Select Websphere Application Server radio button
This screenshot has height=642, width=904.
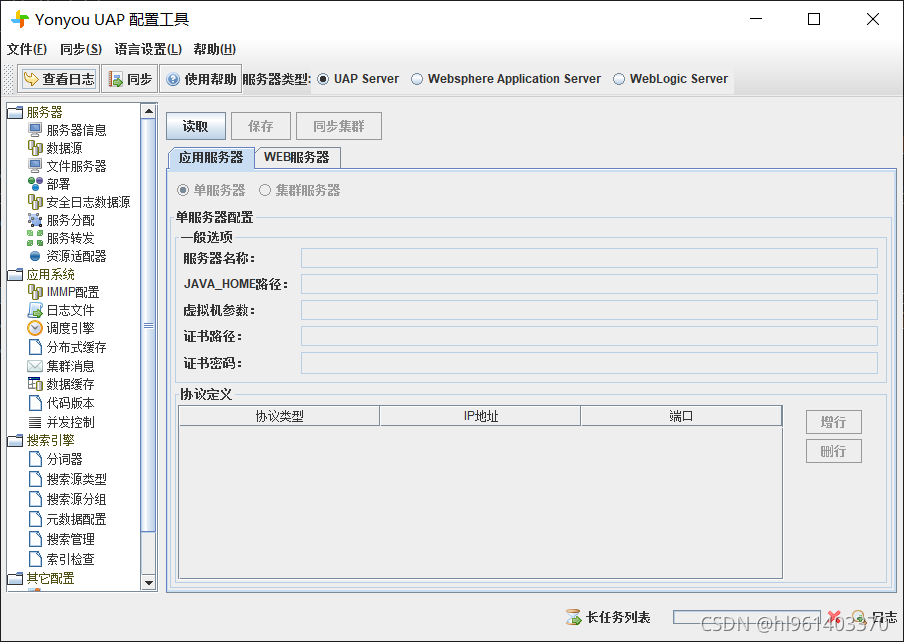click(417, 79)
